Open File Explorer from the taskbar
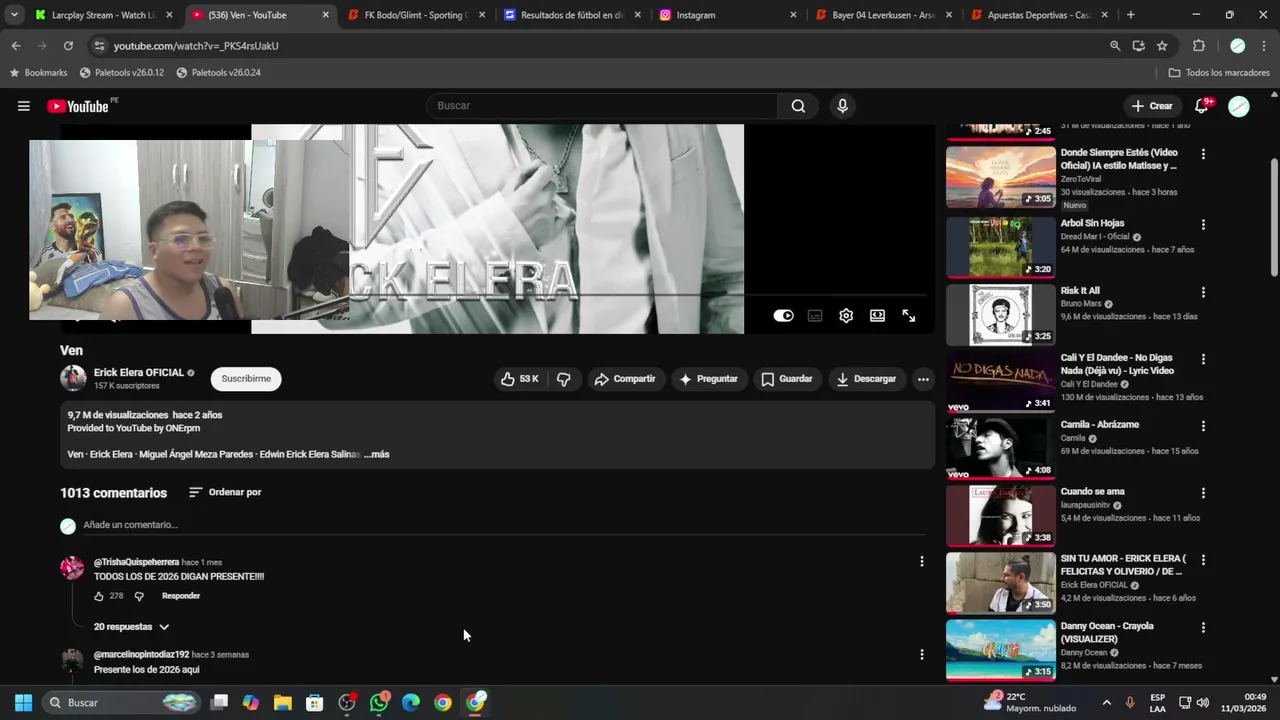The width and height of the screenshot is (1280, 720). point(283,702)
